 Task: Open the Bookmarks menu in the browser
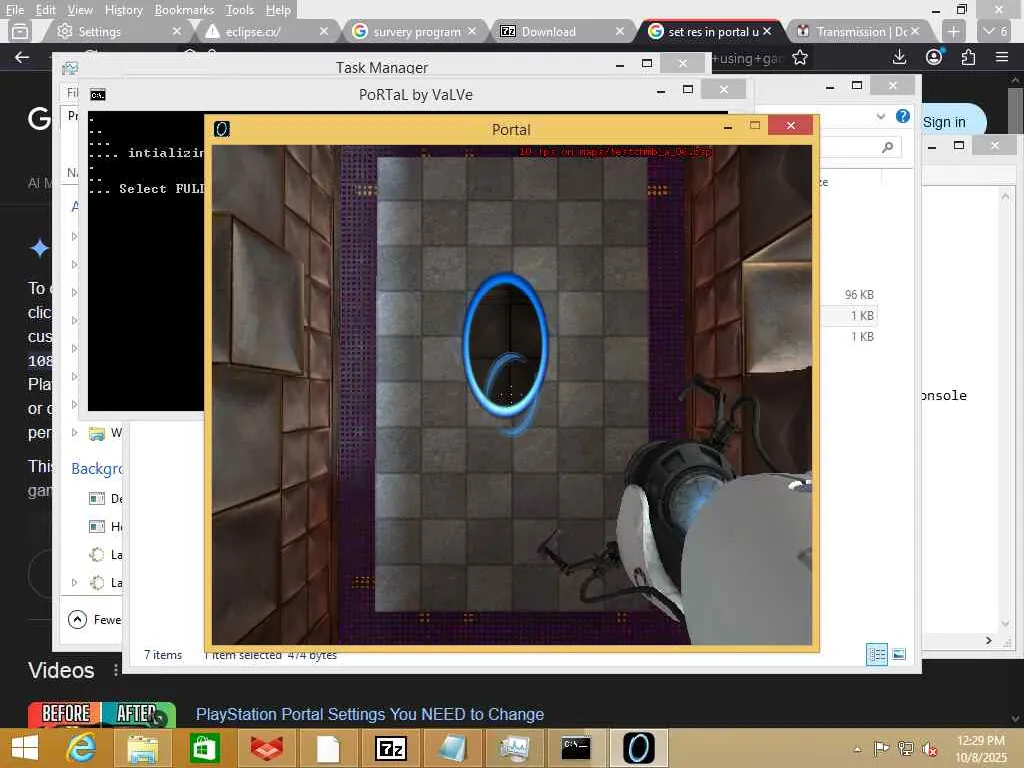tap(184, 10)
